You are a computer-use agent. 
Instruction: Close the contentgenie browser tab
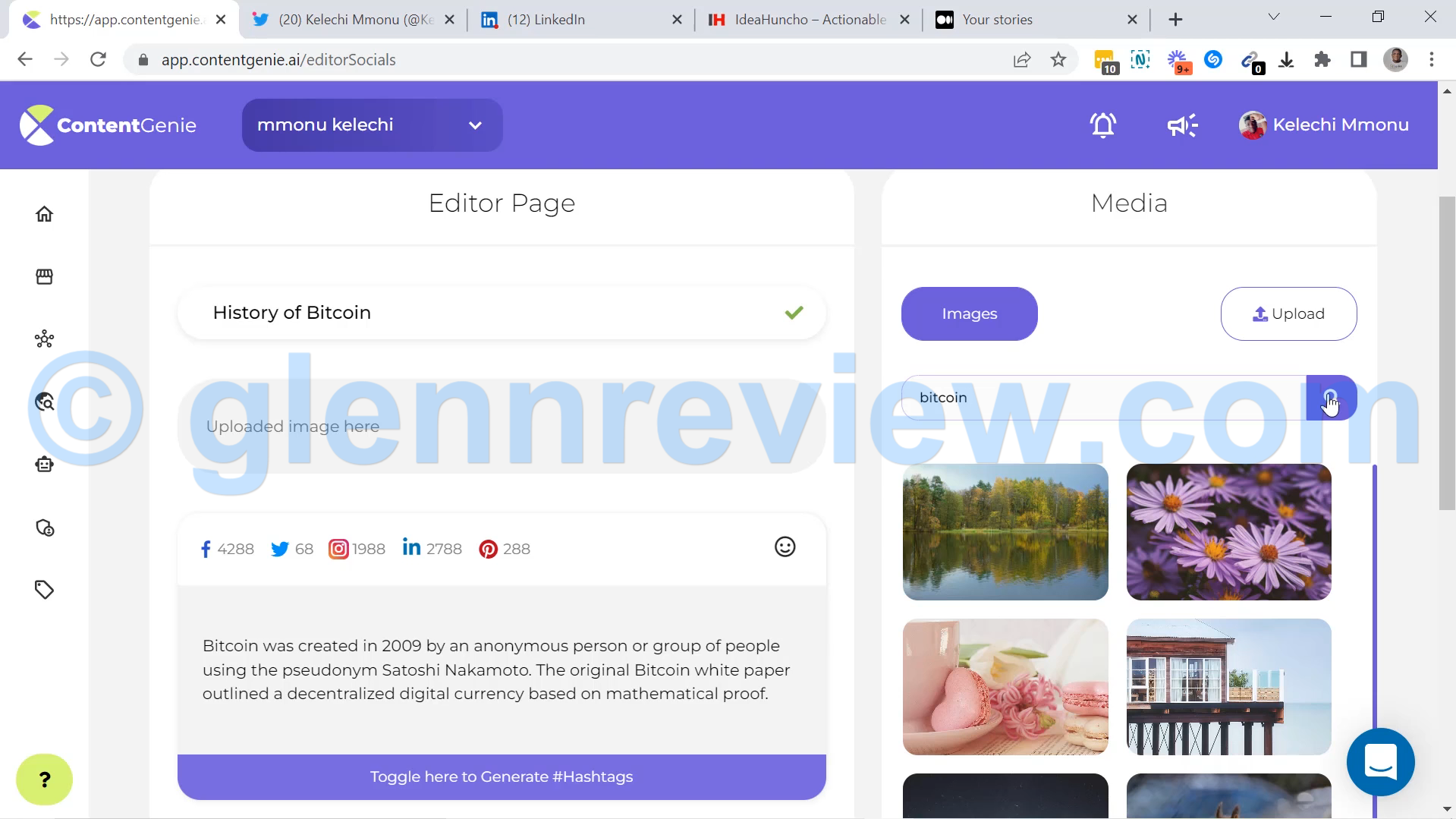tap(221, 20)
